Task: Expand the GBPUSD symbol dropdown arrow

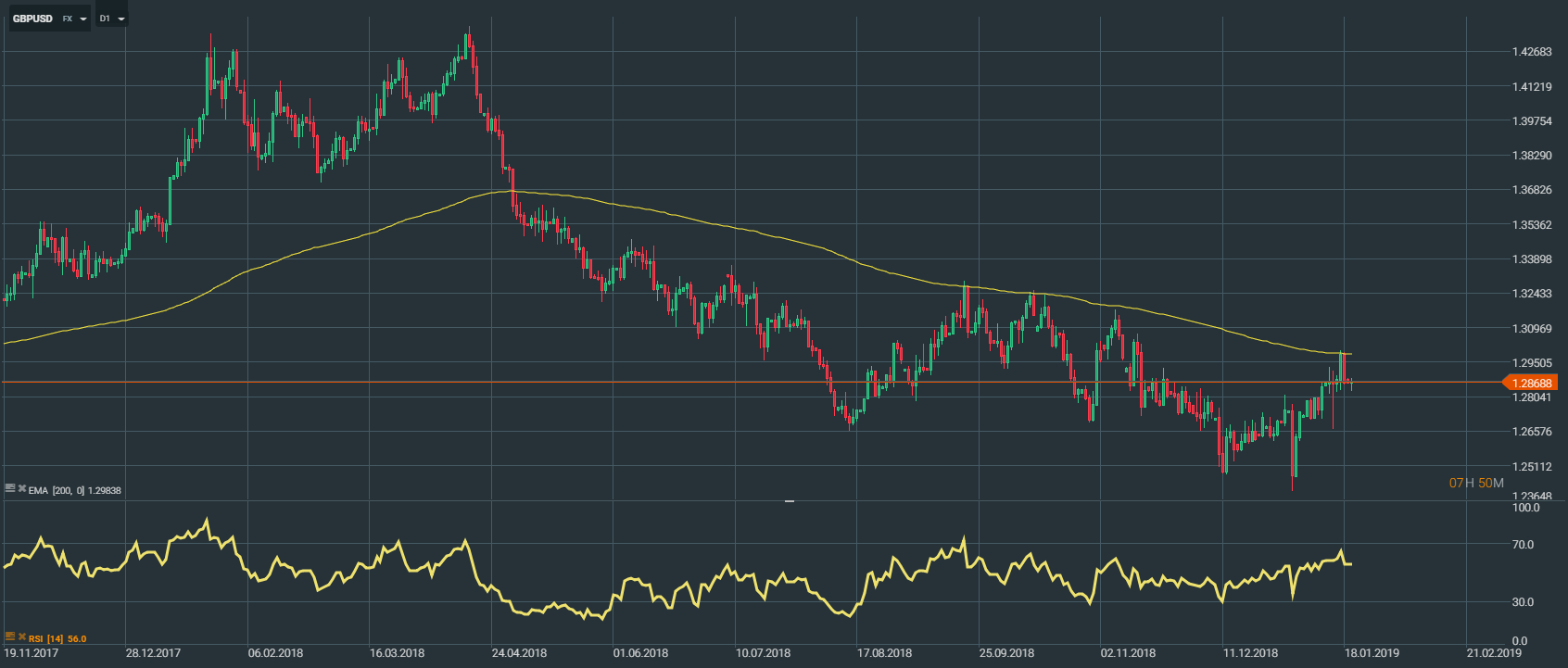Action: tap(83, 19)
